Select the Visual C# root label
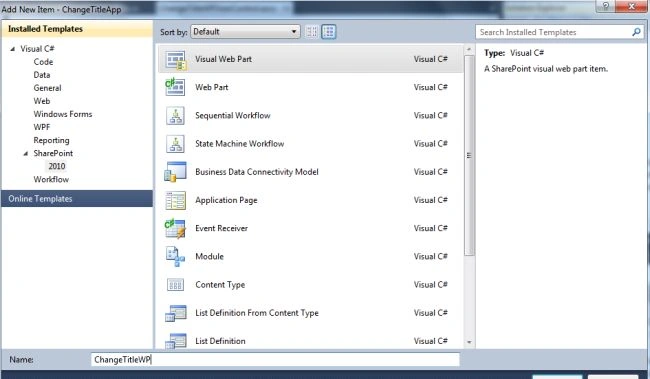The height and width of the screenshot is (379, 650). coord(37,49)
